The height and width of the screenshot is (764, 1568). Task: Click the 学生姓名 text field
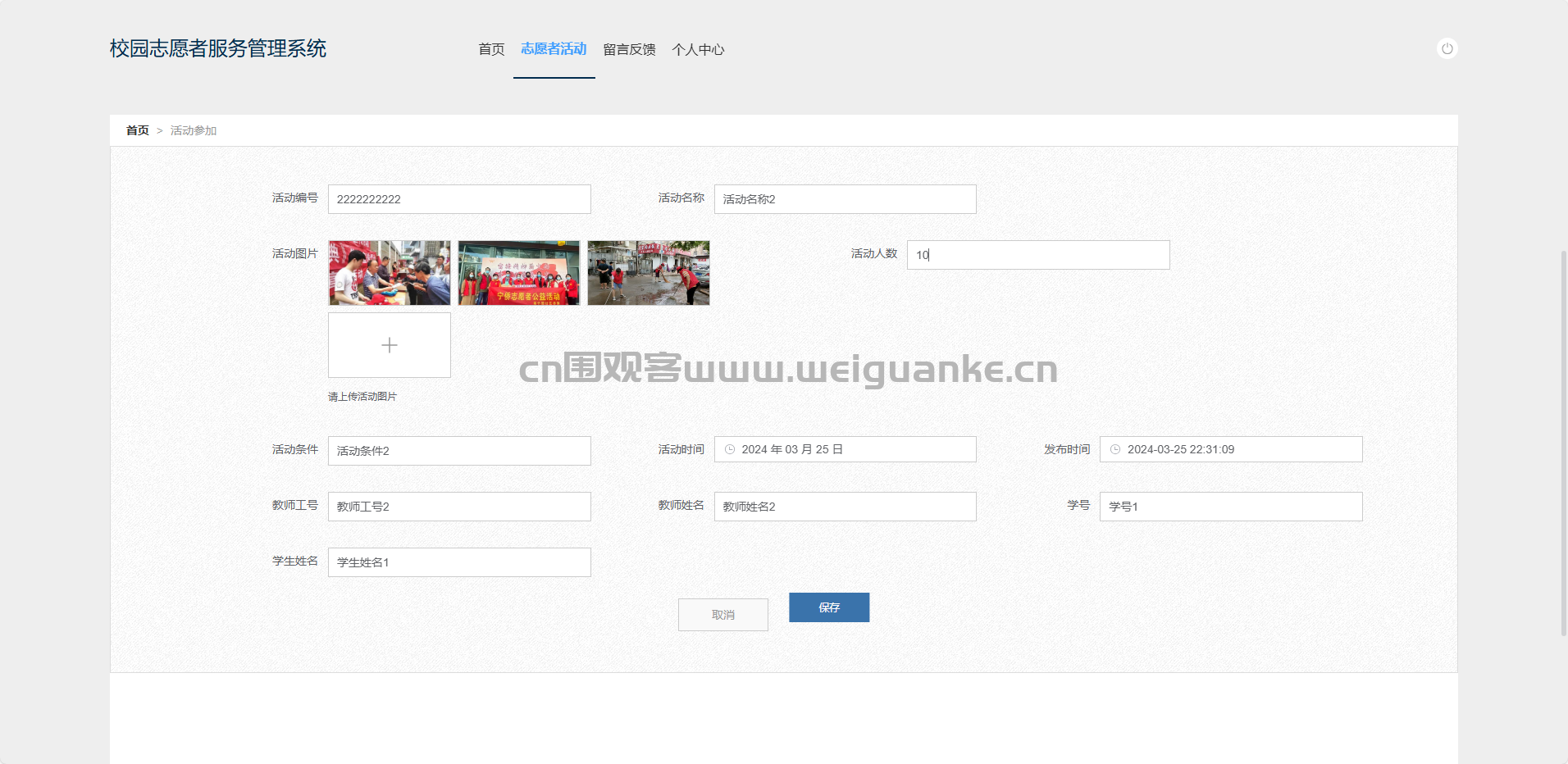459,562
